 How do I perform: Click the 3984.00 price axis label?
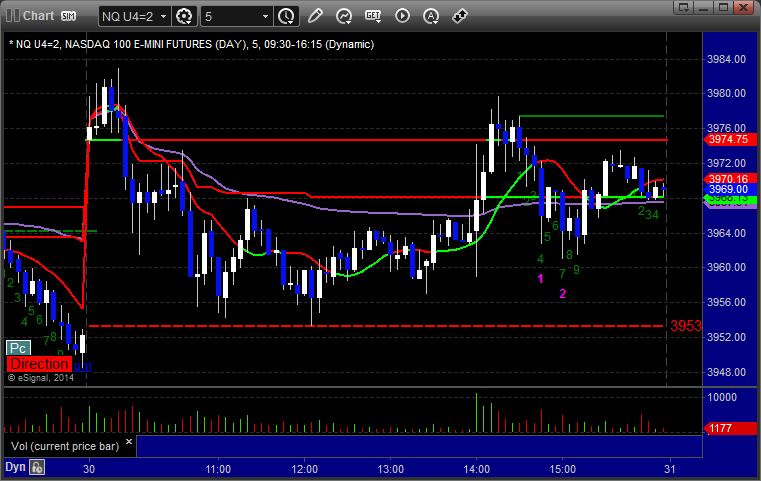click(727, 59)
